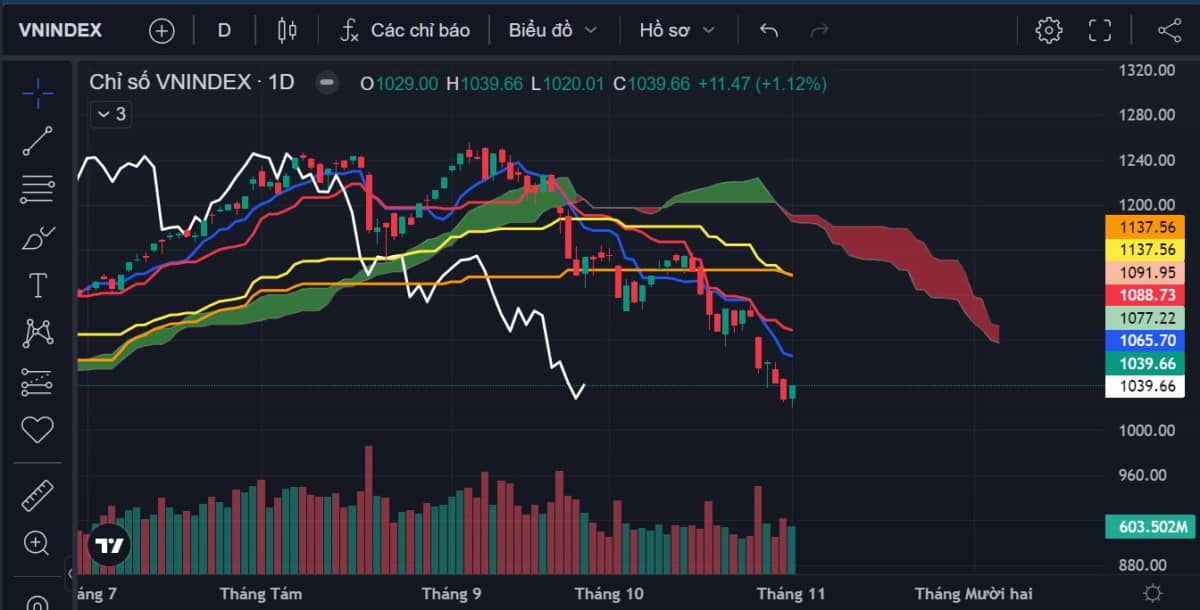Click the yellow 1137.56 price label
This screenshot has width=1200, height=610.
1145,249
